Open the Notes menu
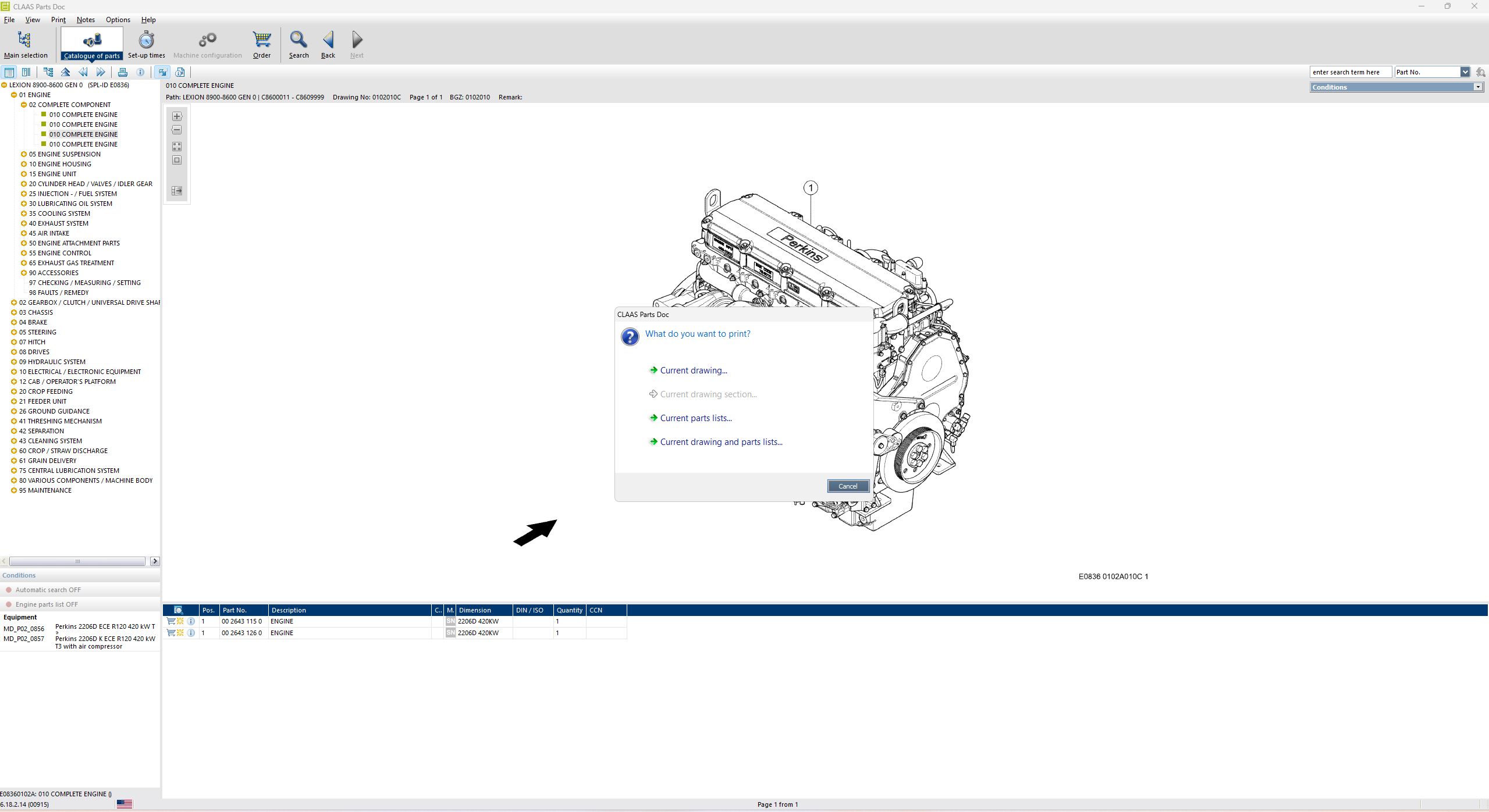This screenshot has width=1489, height=812. coord(86,20)
